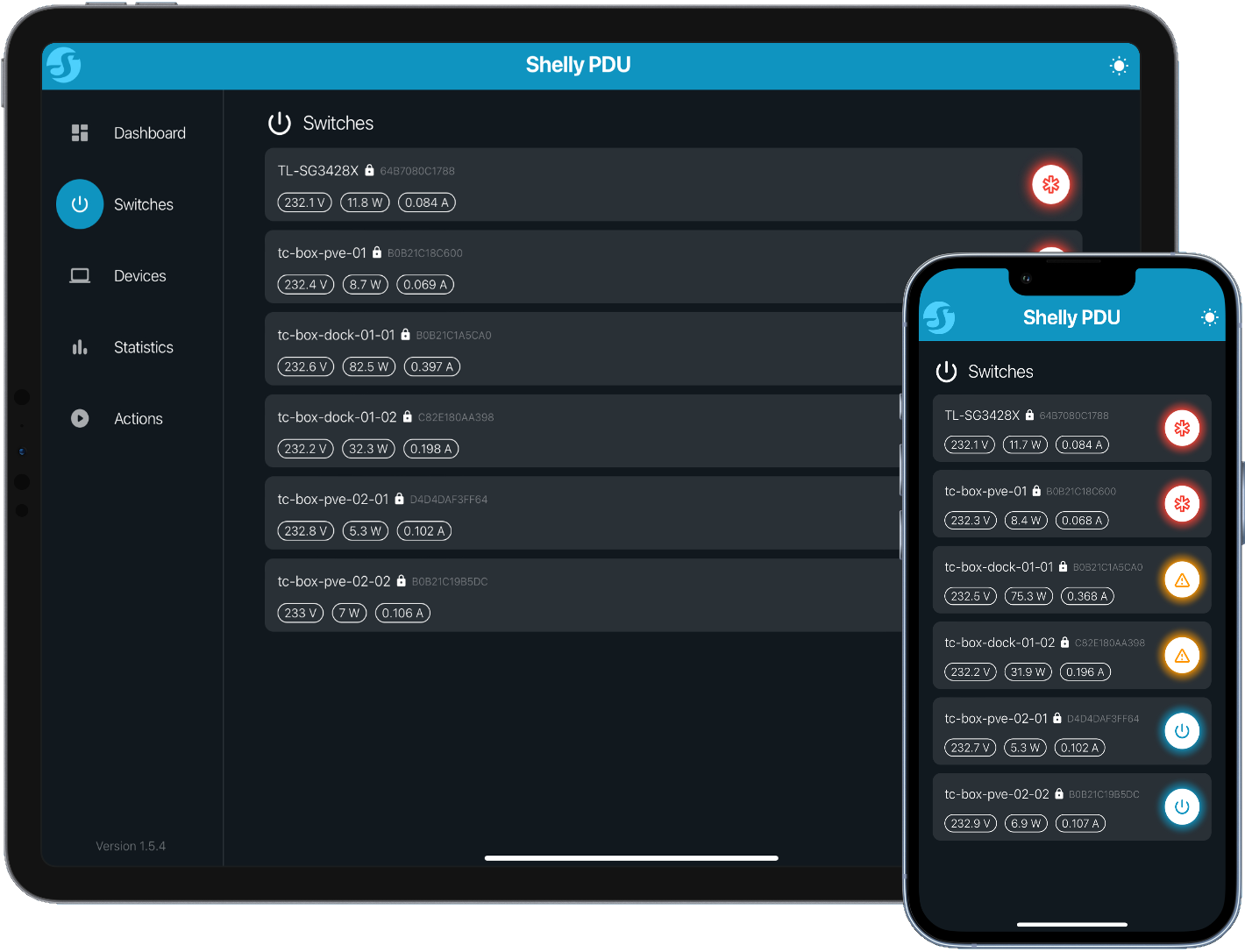Click lock icon beside tc-box-pve-02-01 on phone
The height and width of the screenshot is (952, 1245).
[x=1056, y=718]
